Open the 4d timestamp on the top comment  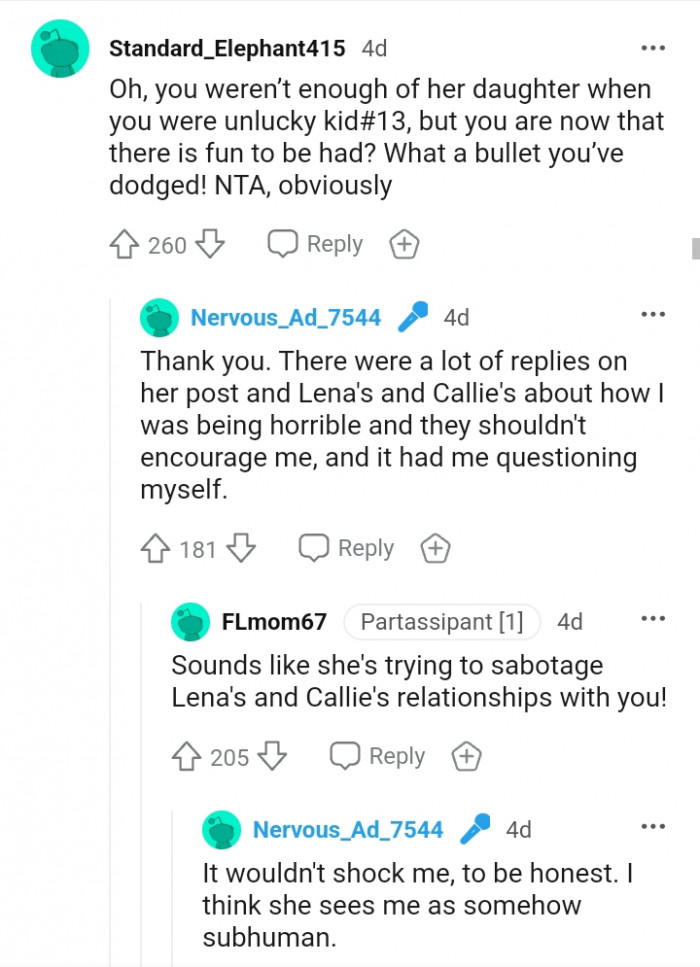(376, 47)
